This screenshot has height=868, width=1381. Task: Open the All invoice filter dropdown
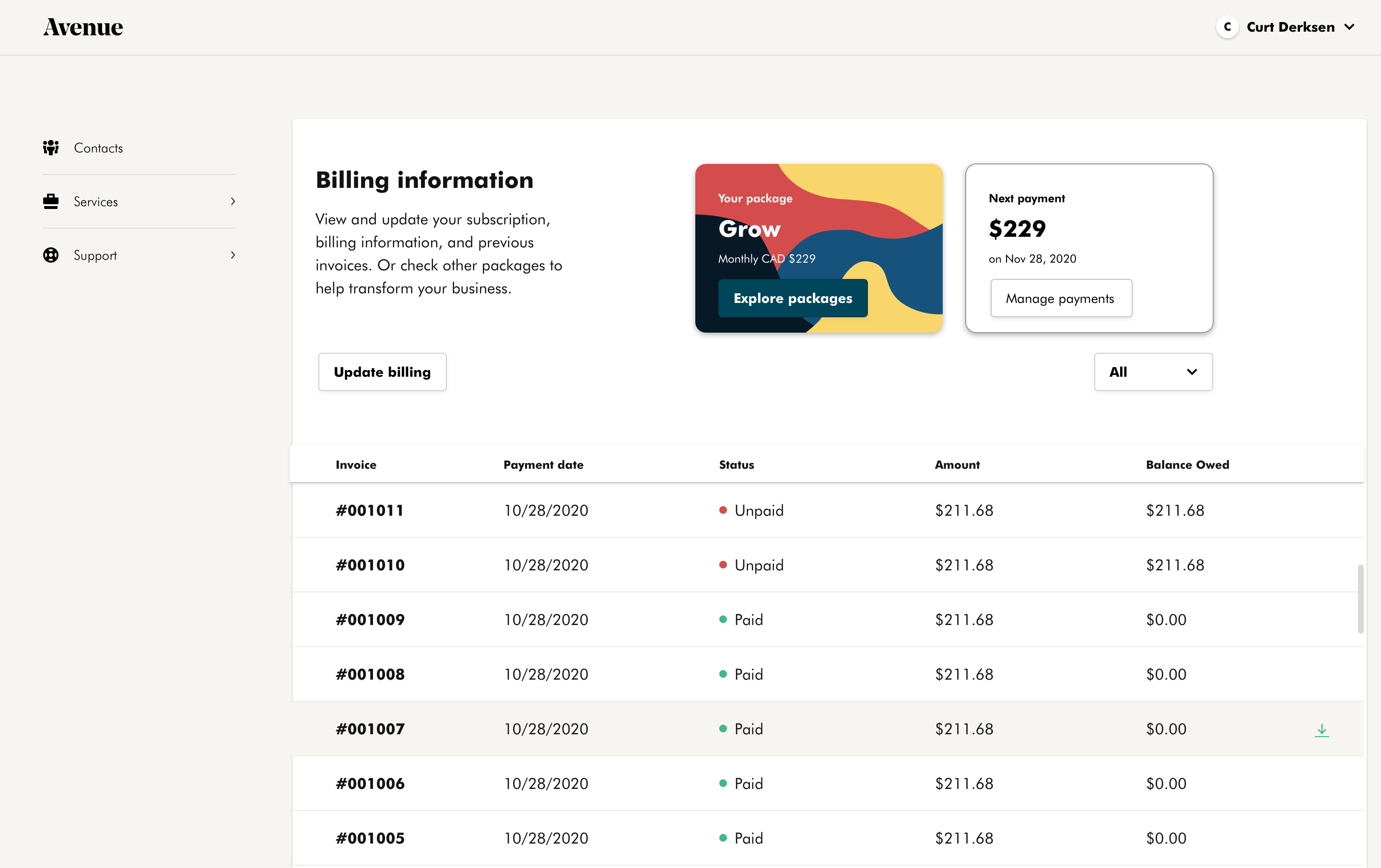pyautogui.click(x=1153, y=372)
